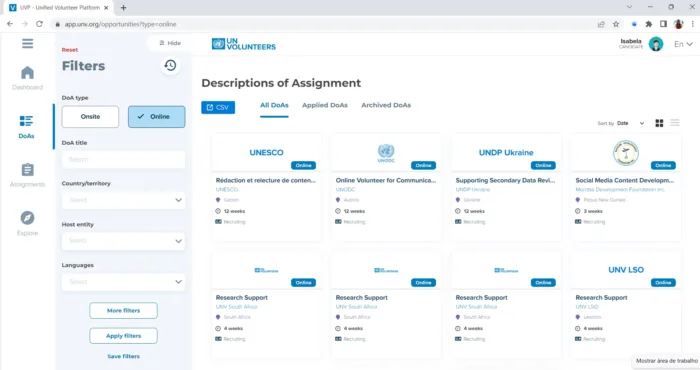This screenshot has width=700, height=370.
Task: Open the UNESCO Rédaction et relecture card title
Action: click(x=266, y=180)
